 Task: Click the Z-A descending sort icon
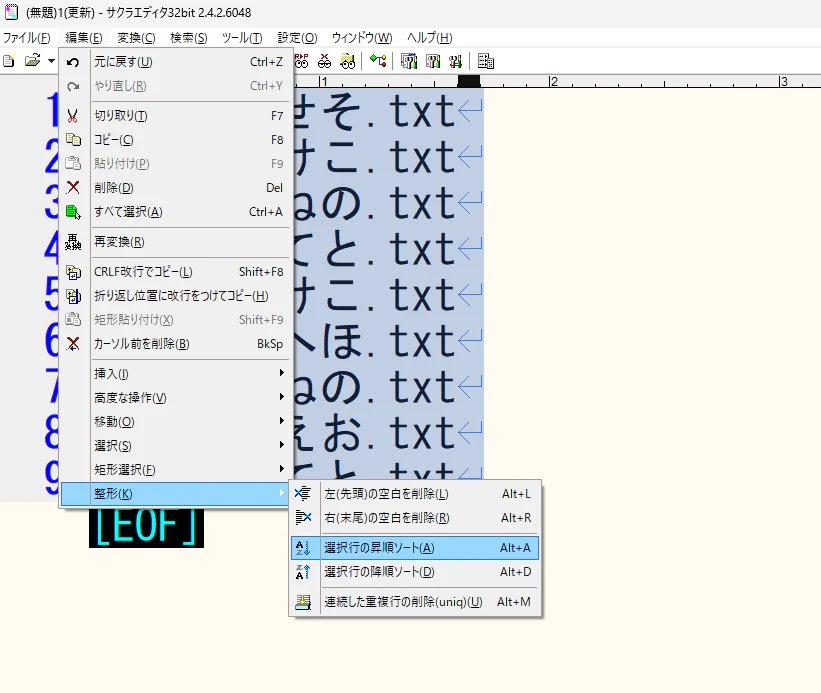click(x=303, y=572)
